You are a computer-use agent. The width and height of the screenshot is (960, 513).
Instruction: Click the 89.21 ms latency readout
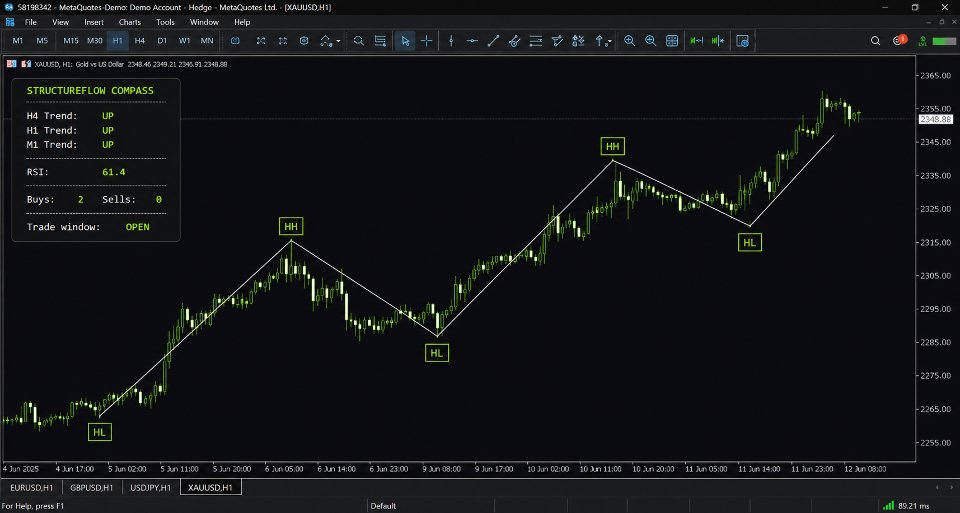click(x=913, y=506)
